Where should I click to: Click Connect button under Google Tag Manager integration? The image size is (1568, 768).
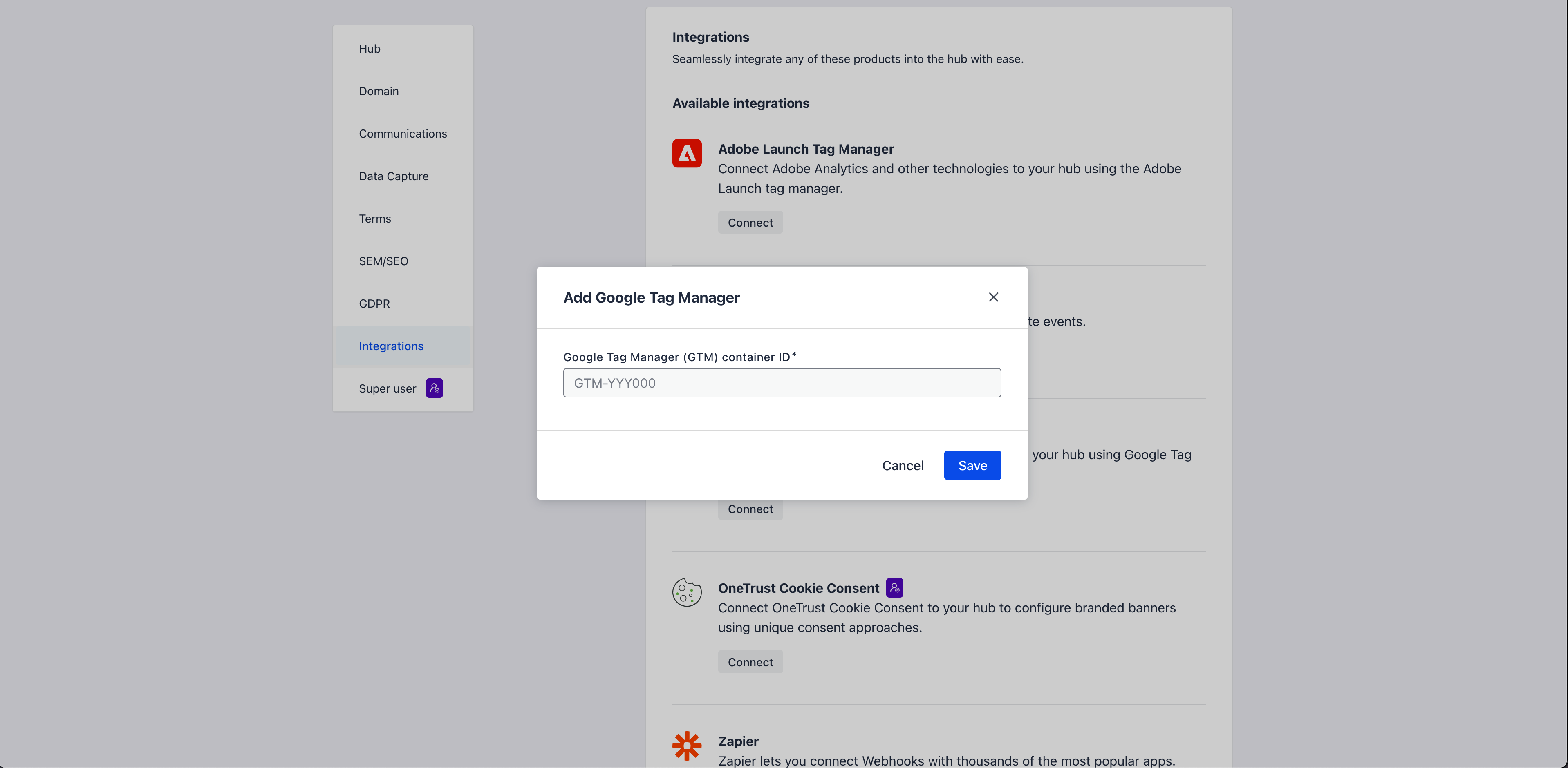(x=750, y=509)
